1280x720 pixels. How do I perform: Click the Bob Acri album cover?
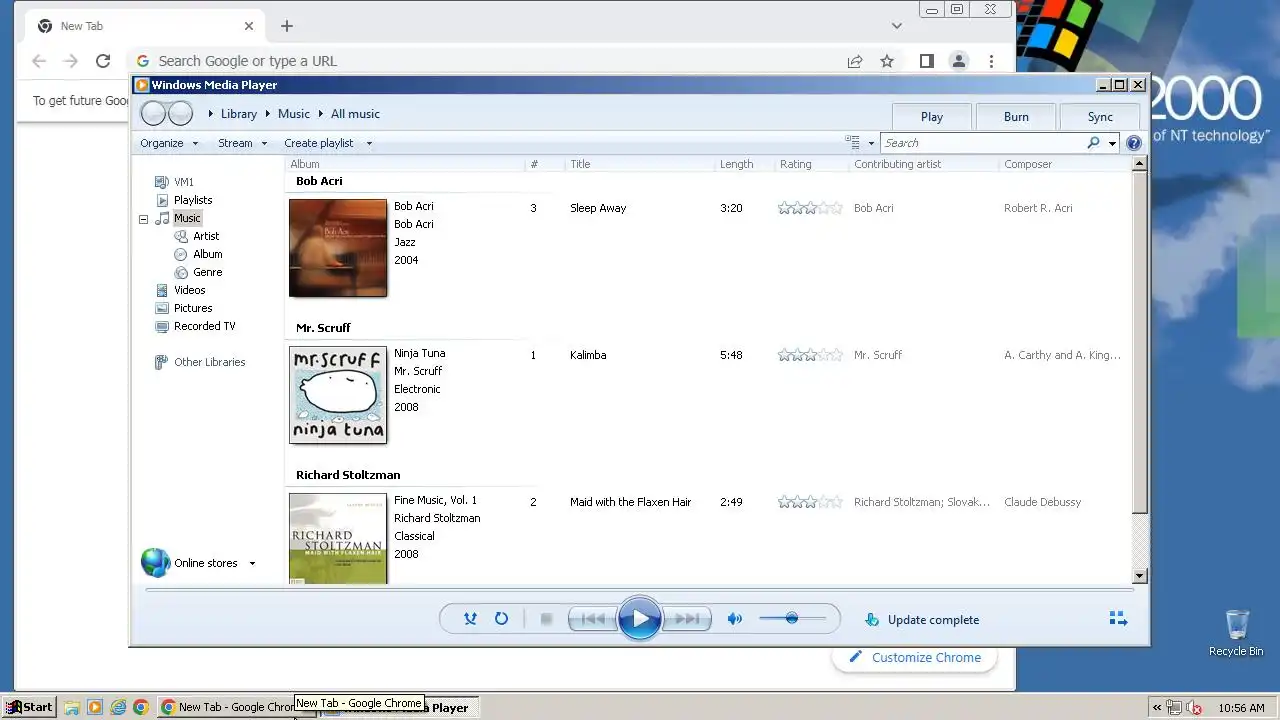(x=338, y=248)
